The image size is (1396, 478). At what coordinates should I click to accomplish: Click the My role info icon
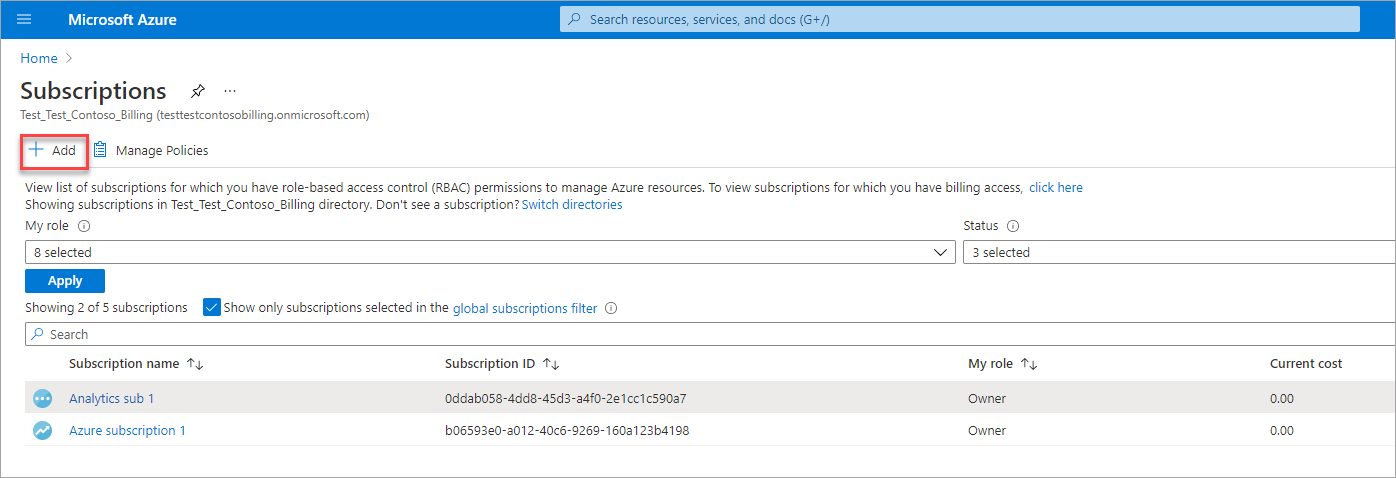click(84, 226)
